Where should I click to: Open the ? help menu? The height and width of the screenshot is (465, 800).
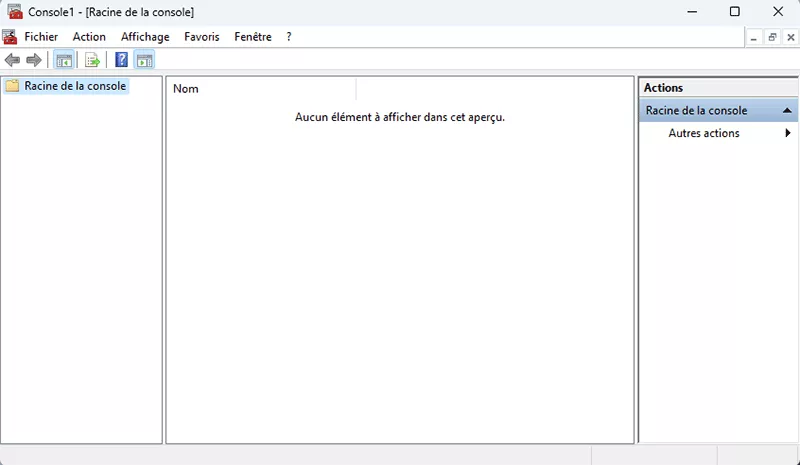[x=289, y=37]
